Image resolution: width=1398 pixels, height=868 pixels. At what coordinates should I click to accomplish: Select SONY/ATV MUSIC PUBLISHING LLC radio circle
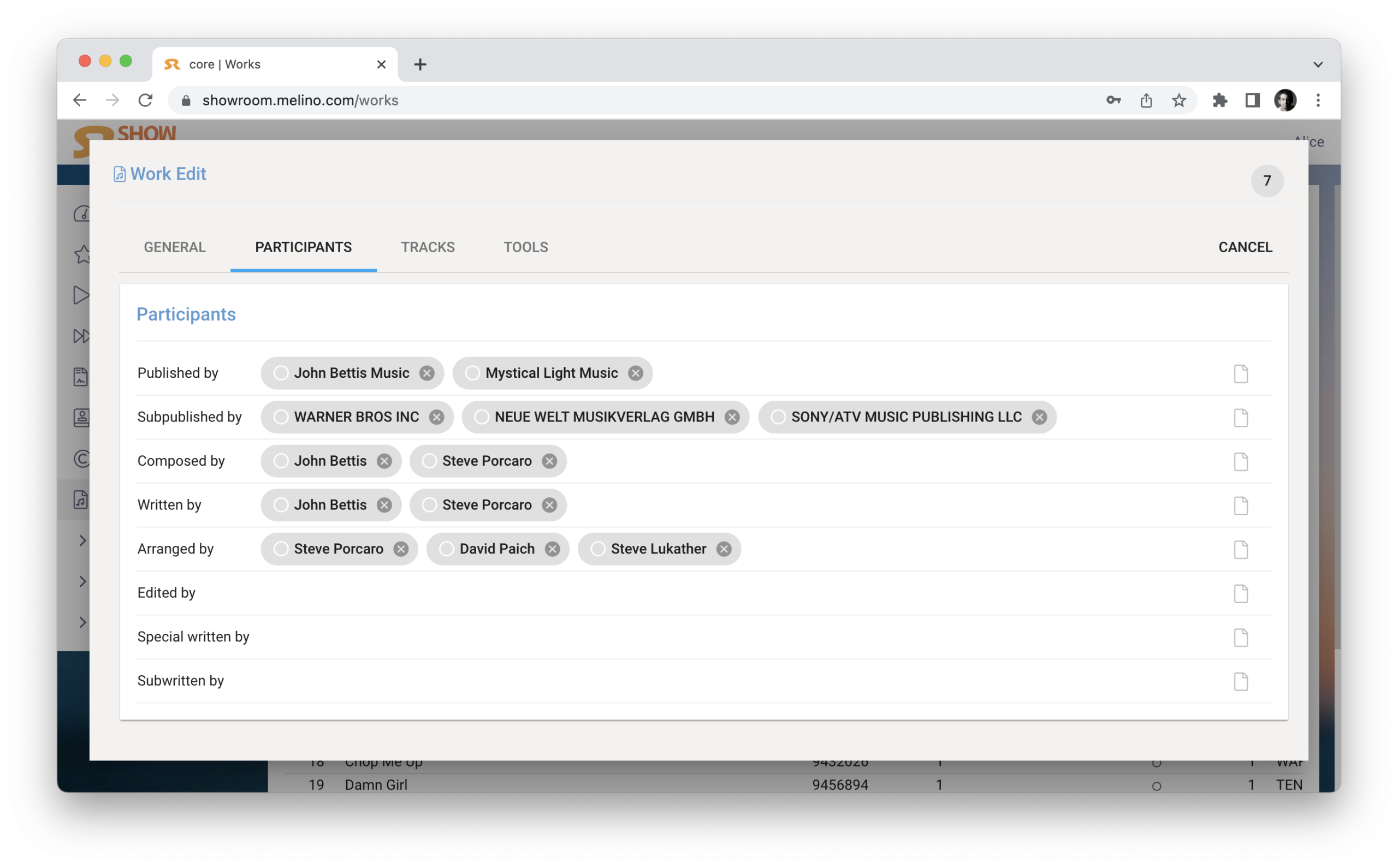click(778, 418)
